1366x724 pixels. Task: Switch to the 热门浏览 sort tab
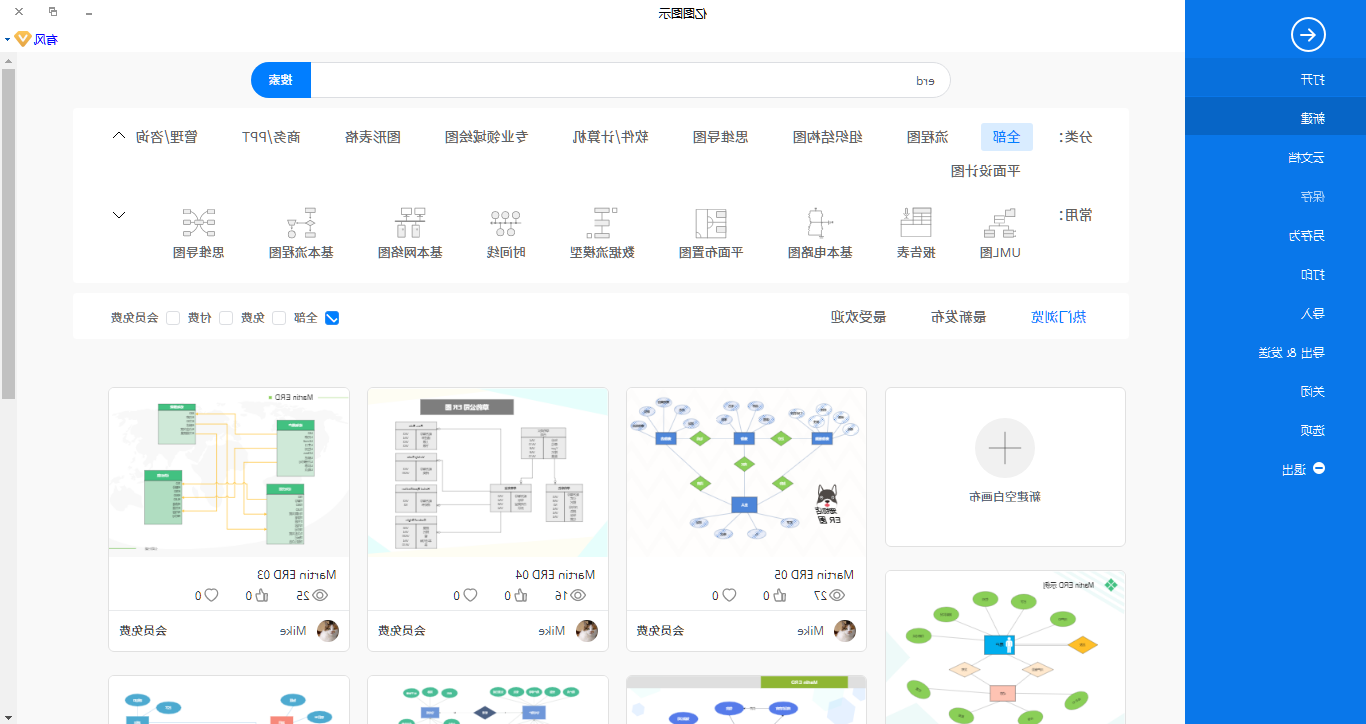[x=1058, y=317]
